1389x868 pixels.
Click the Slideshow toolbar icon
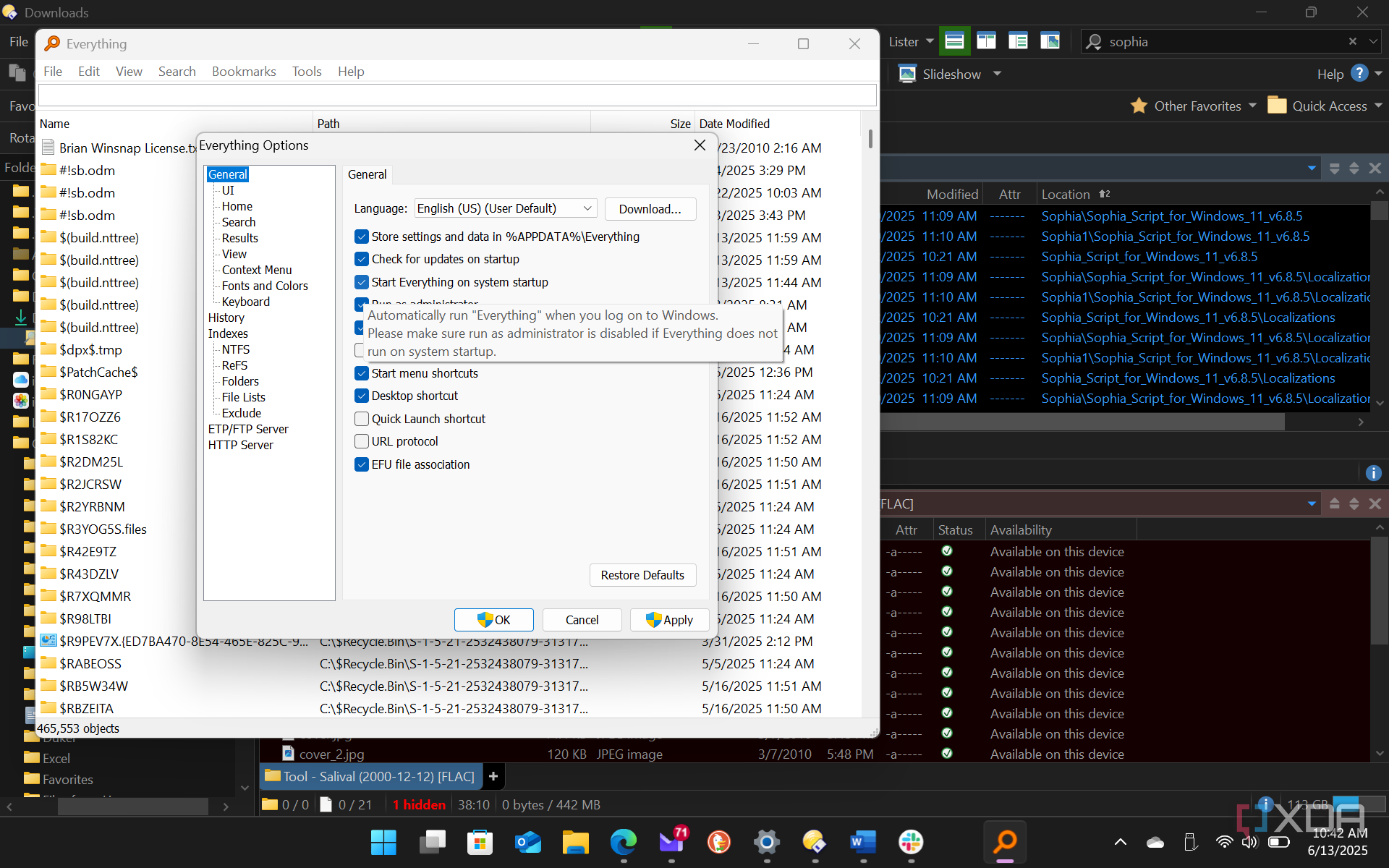[x=907, y=74]
